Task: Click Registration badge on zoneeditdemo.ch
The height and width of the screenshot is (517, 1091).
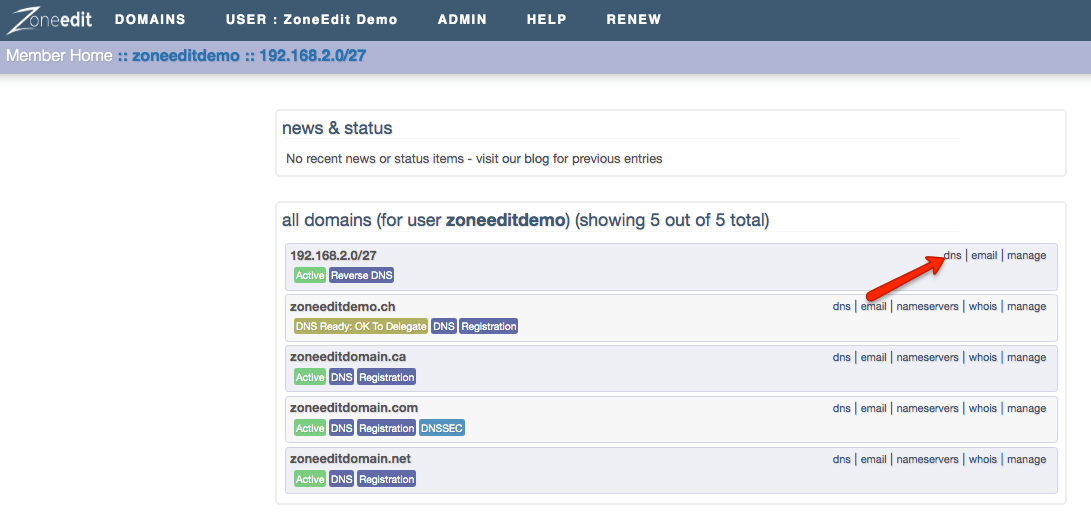Action: click(488, 326)
